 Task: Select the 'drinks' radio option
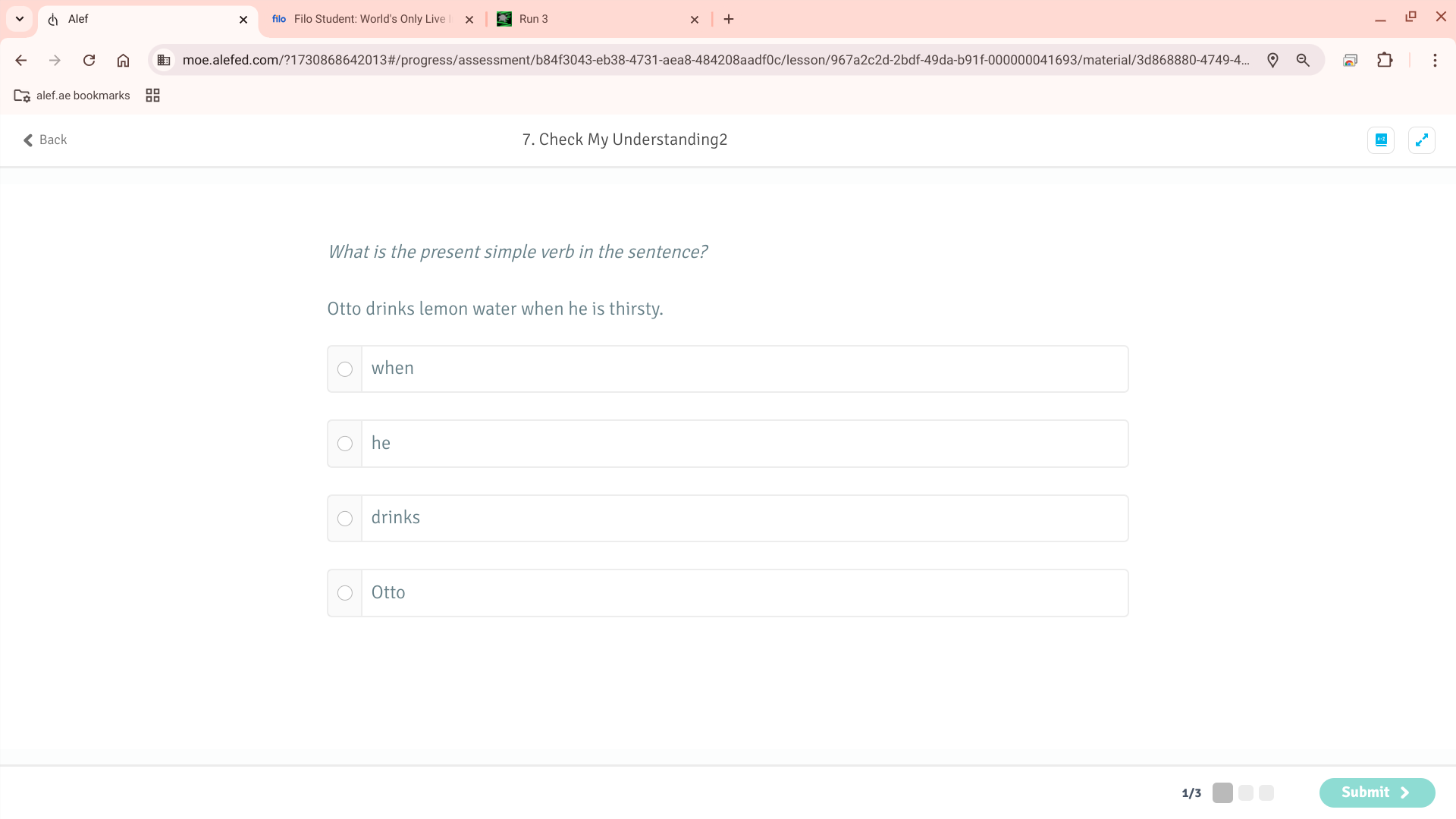[x=345, y=519]
